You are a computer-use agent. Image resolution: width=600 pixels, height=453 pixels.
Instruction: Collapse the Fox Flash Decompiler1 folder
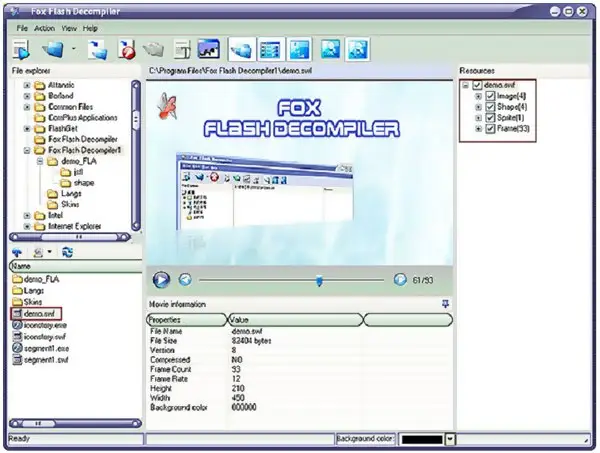pyautogui.click(x=27, y=150)
